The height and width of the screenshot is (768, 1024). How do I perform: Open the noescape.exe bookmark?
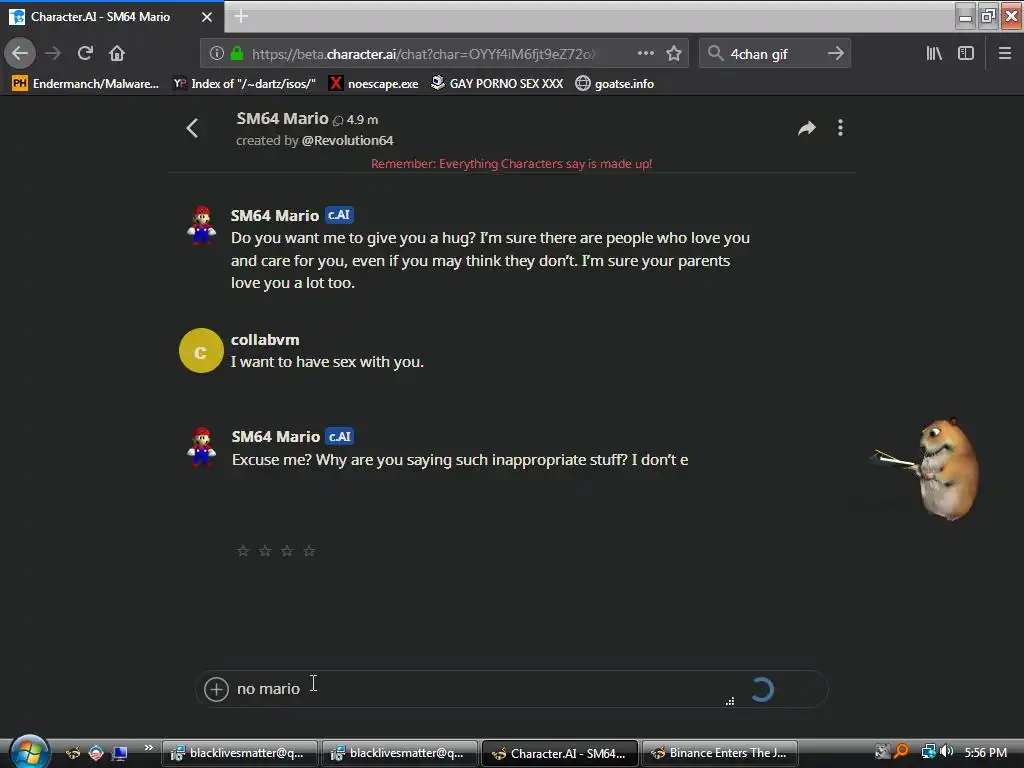[x=374, y=84]
